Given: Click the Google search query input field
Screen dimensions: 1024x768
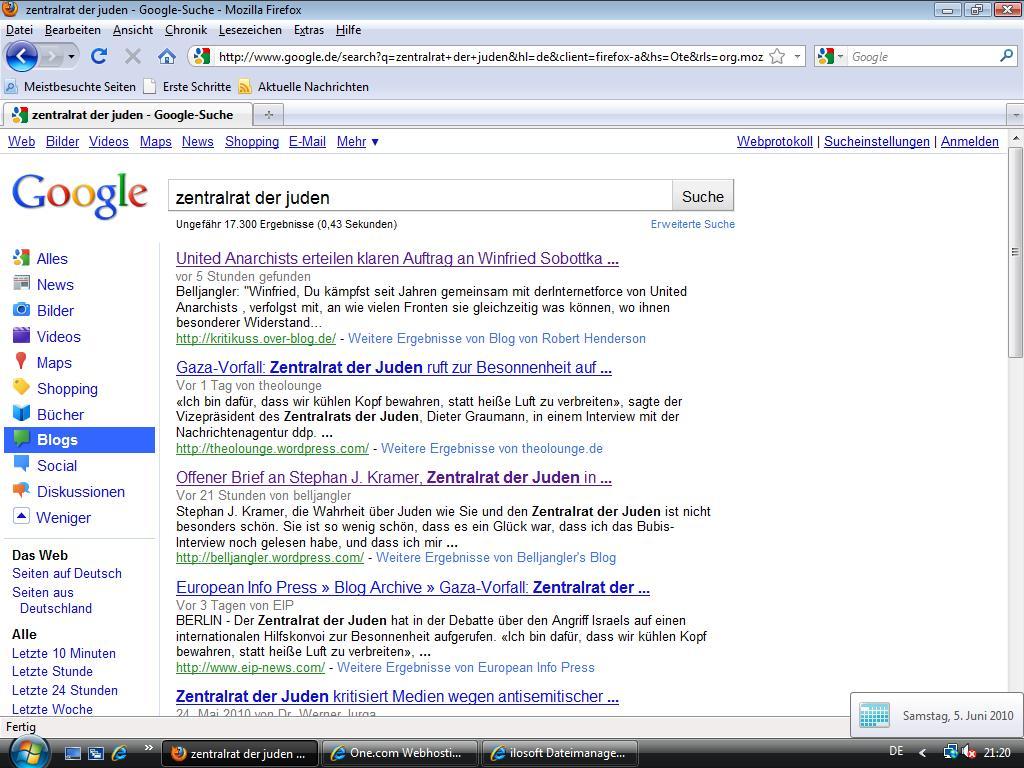Looking at the screenshot, I should pyautogui.click(x=420, y=197).
